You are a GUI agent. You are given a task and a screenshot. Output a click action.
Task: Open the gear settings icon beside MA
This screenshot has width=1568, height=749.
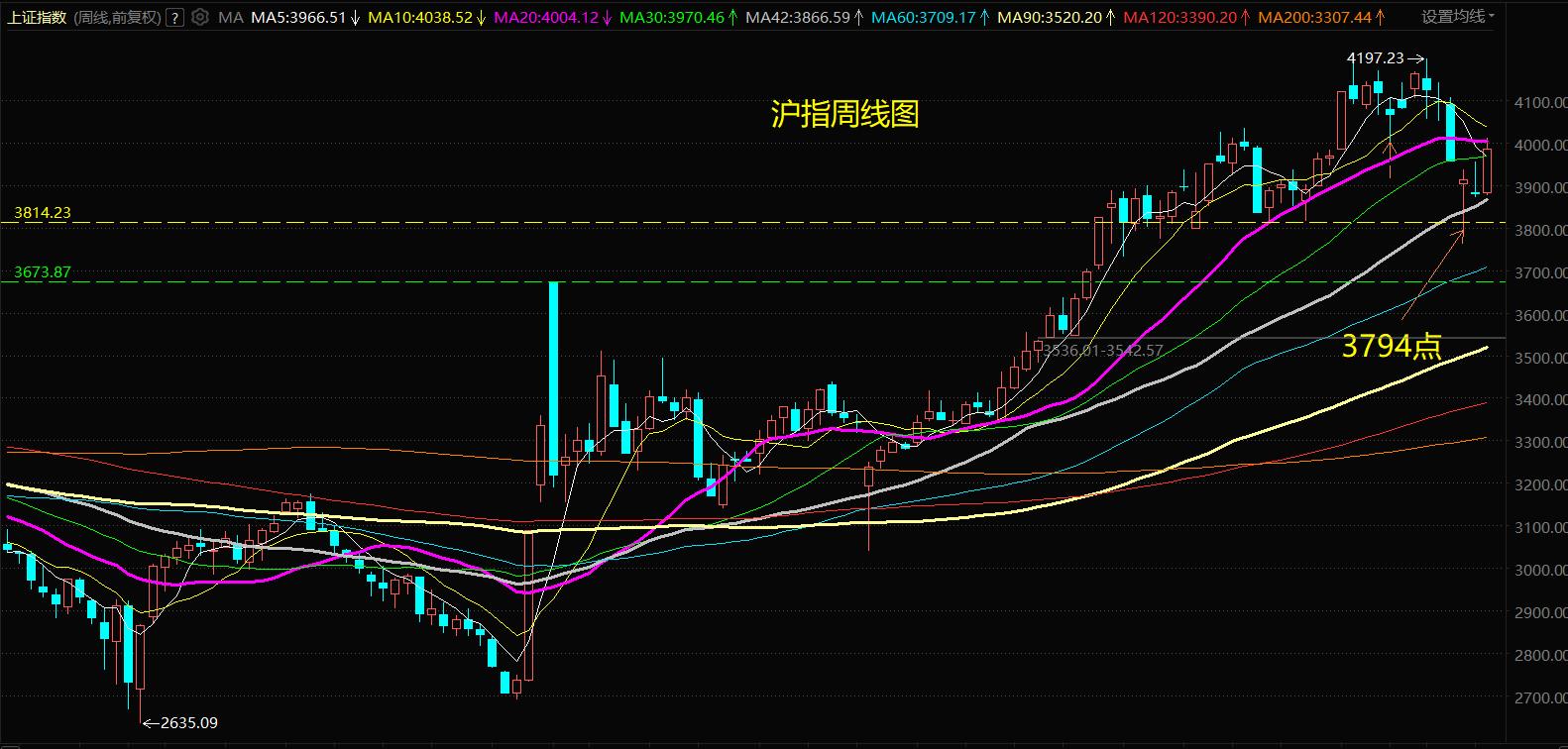pos(200,17)
